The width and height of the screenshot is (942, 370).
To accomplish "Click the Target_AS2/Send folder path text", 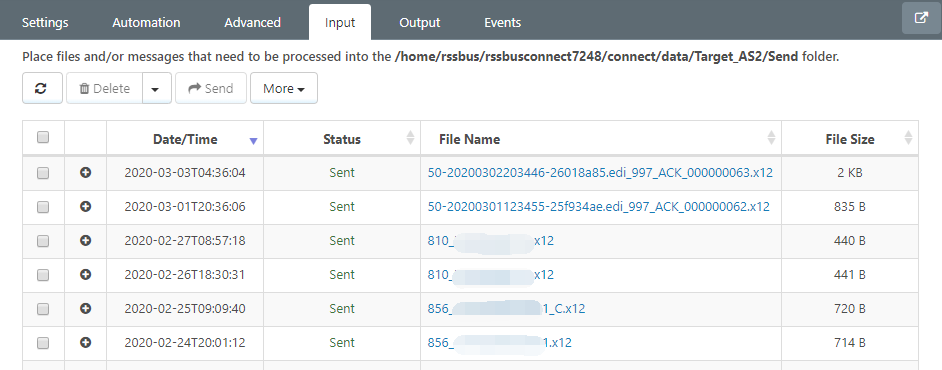I will coord(597,57).
